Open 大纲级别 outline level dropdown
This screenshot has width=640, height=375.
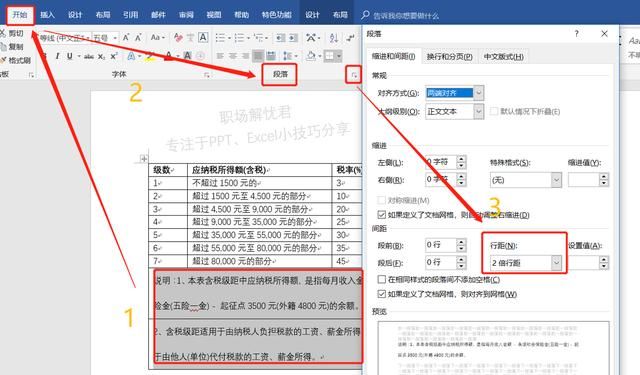(479, 111)
